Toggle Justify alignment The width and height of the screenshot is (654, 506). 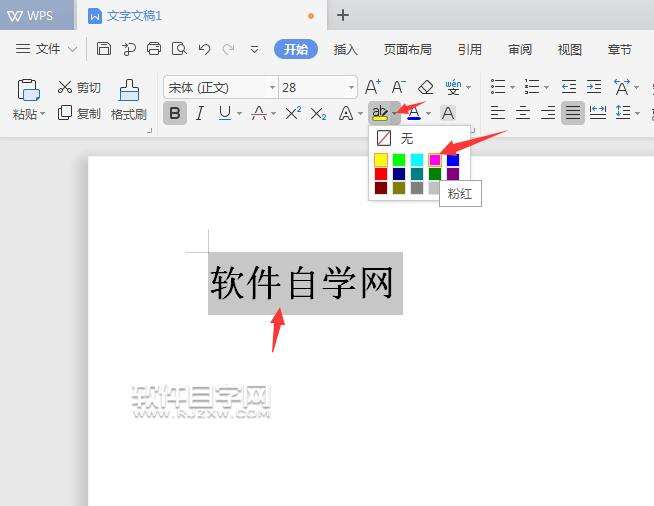pos(573,113)
